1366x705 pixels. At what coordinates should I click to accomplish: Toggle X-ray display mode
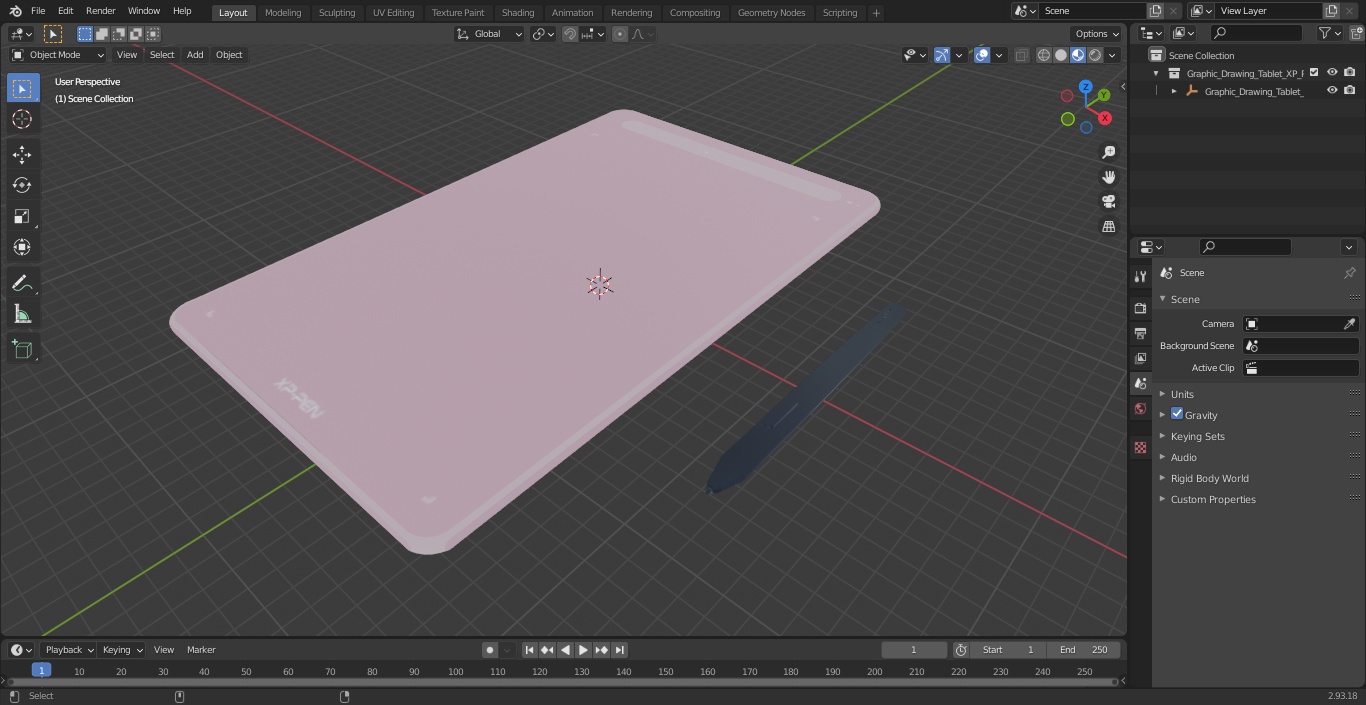pos(1021,55)
